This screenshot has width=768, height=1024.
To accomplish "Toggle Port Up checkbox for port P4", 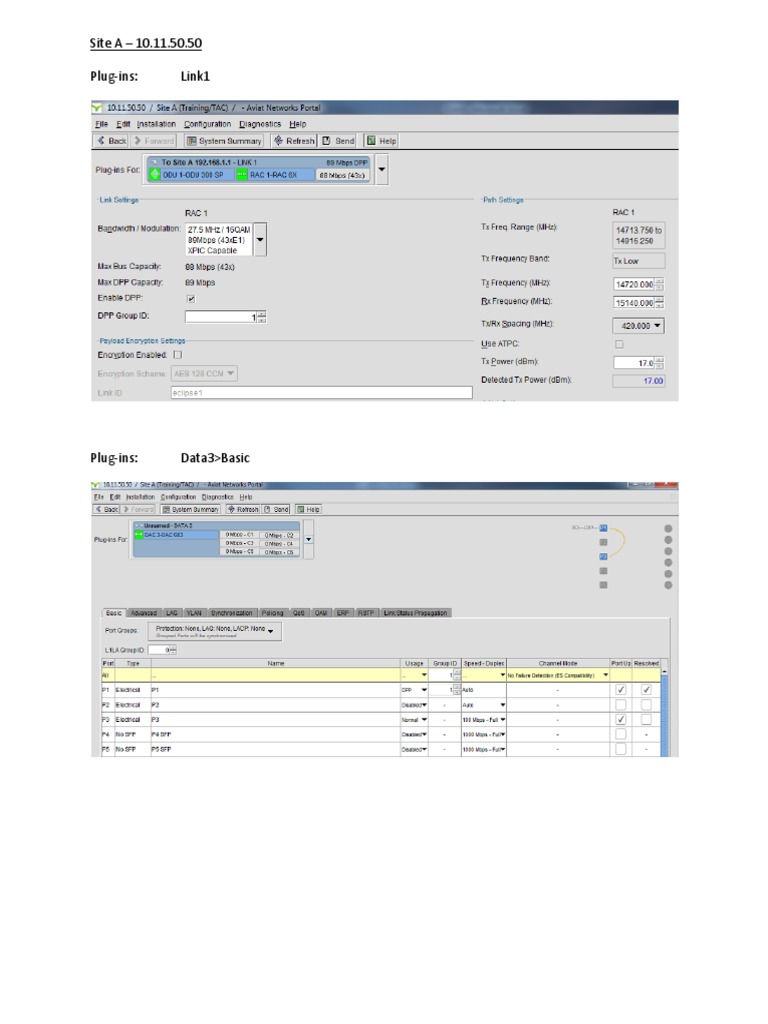I will coord(621,734).
